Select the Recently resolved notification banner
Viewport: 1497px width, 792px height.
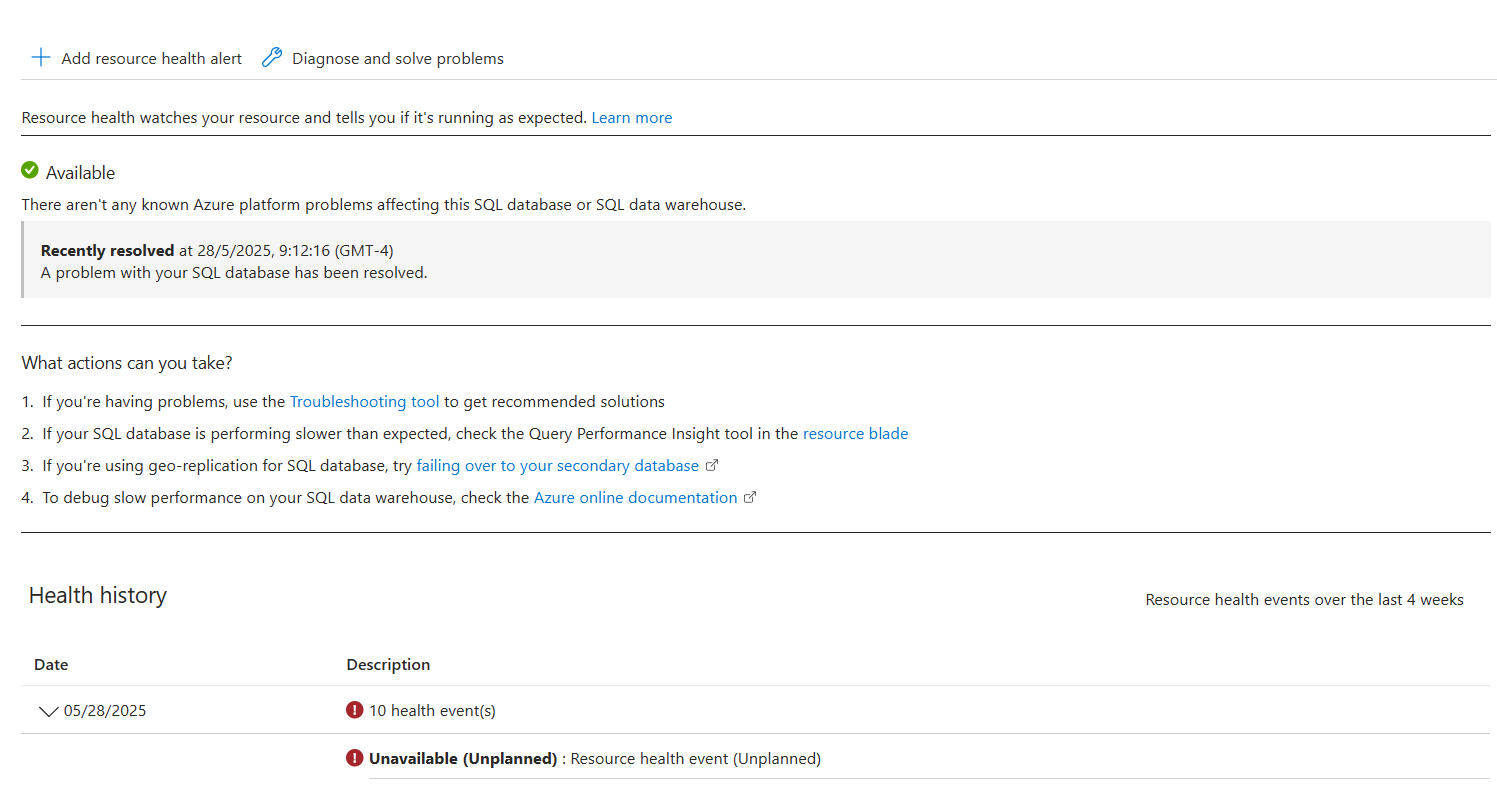[x=755, y=261]
